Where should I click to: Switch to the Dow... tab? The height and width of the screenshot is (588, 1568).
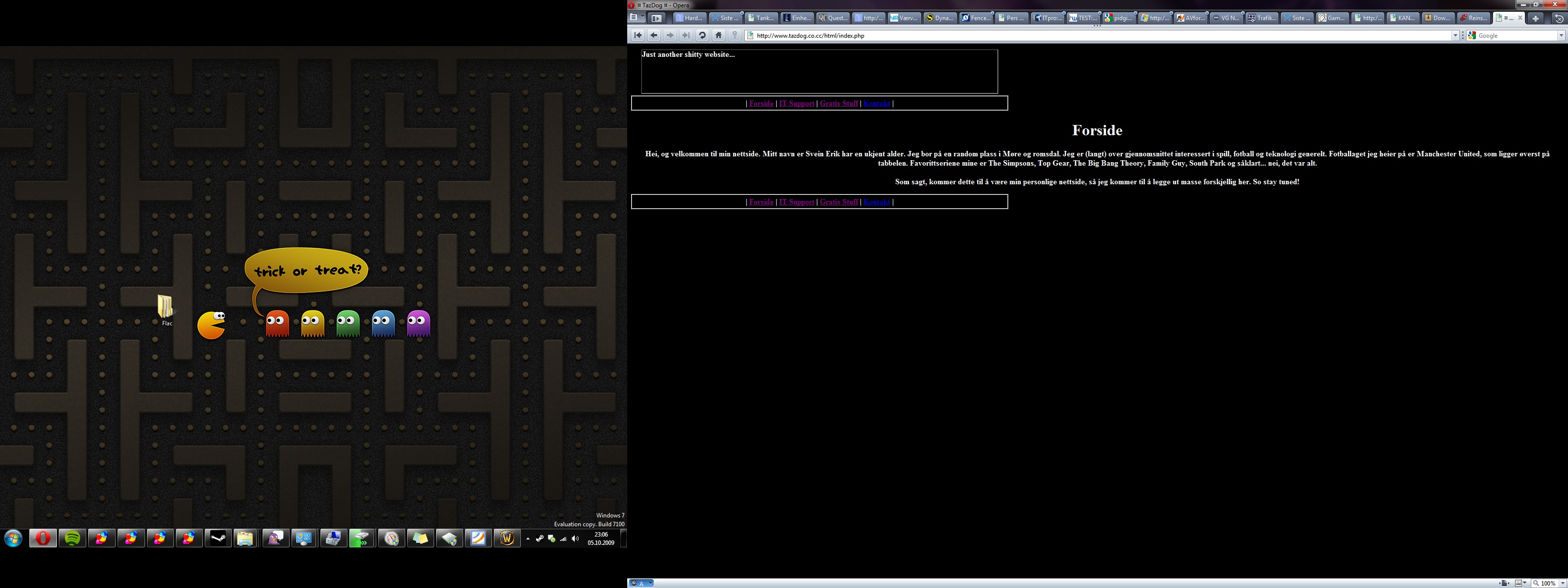tap(1438, 18)
